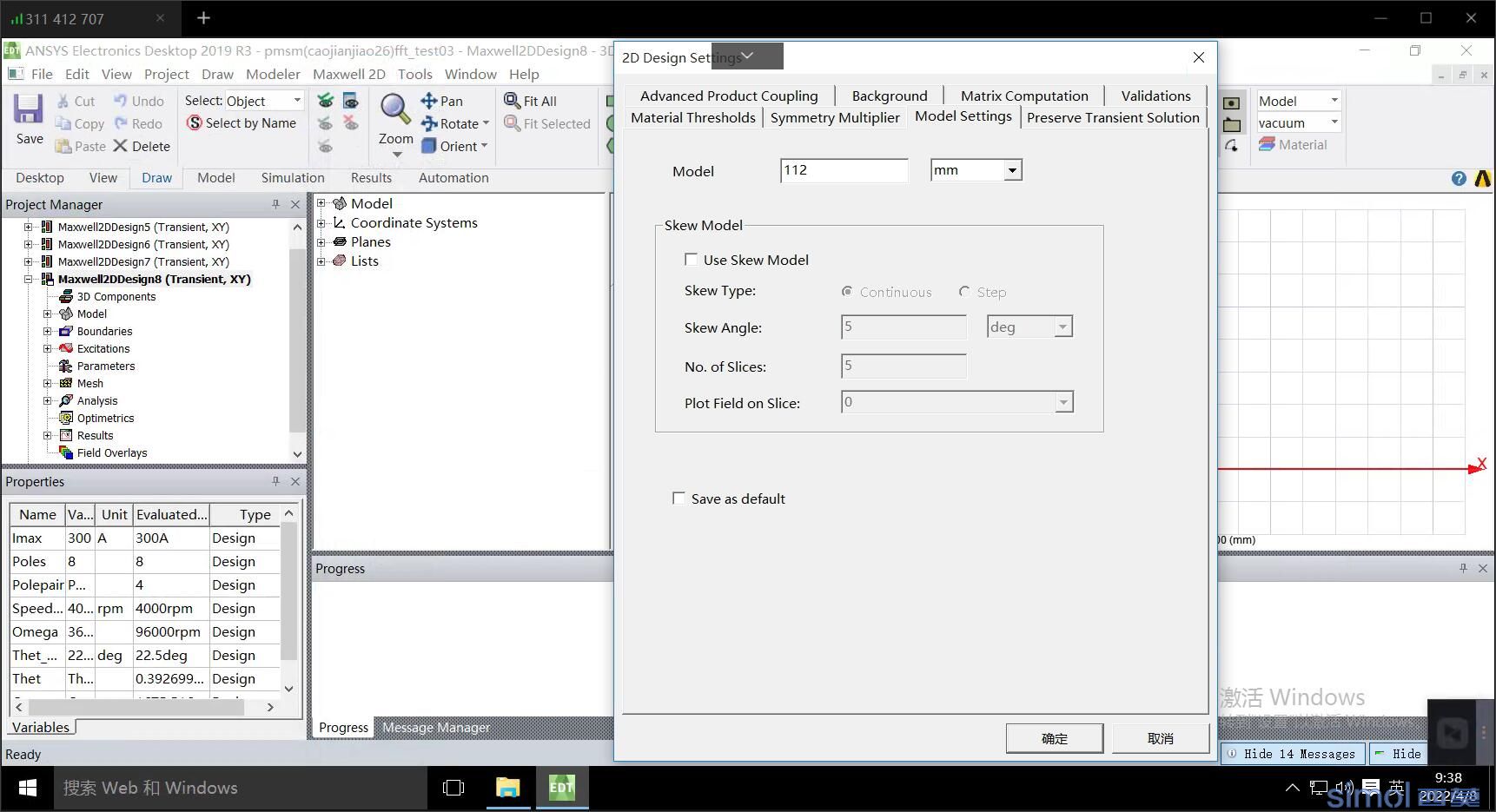Click the Material icon in the ribbon
Screen dimensions: 1496x812
click(1267, 144)
